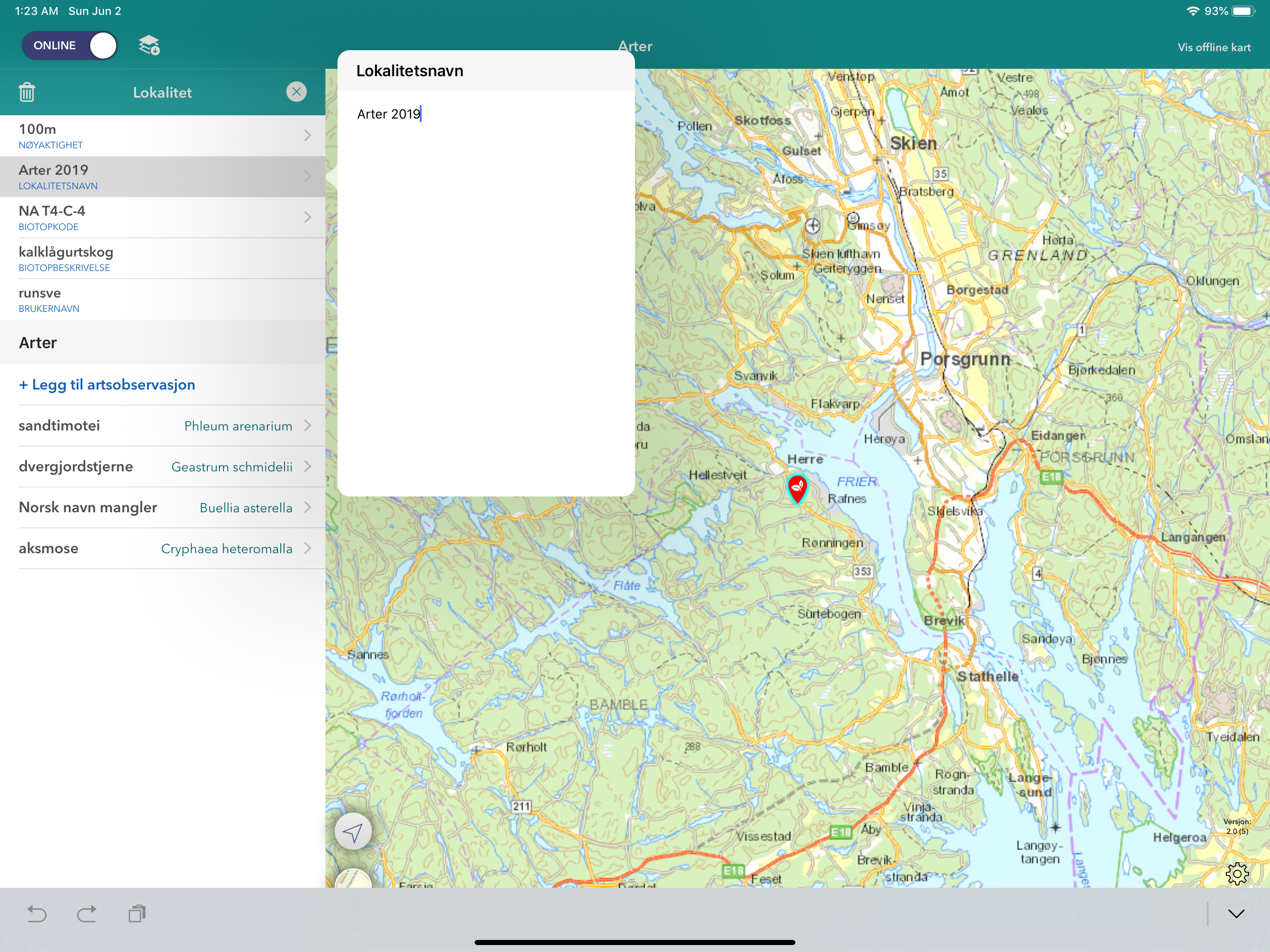Viewport: 1270px width, 952px height.
Task: Select the red locality pin on map
Action: coord(797,489)
